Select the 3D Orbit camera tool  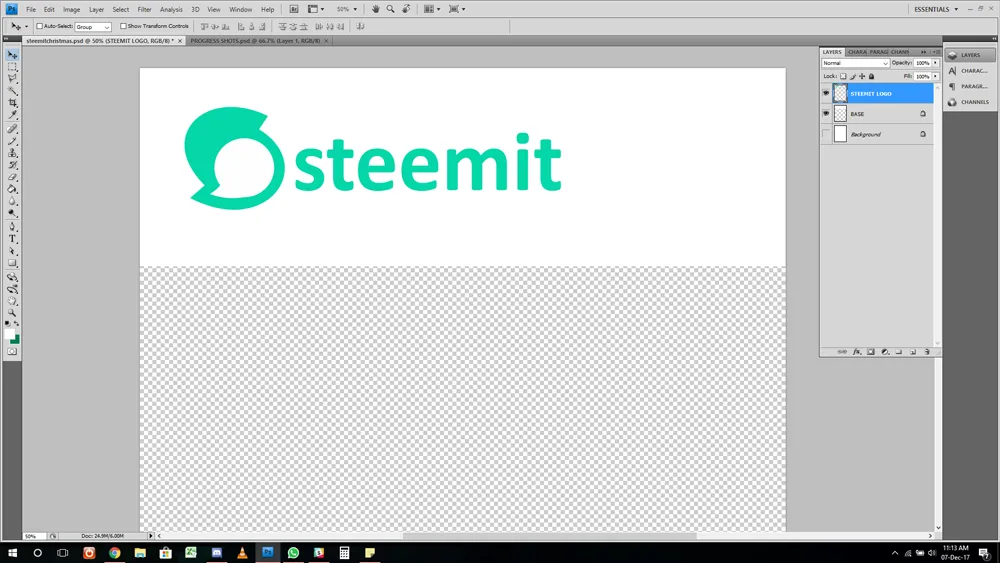pos(12,289)
